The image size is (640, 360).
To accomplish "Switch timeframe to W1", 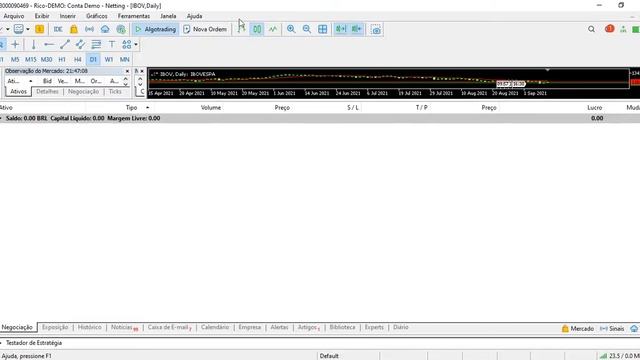I will pyautogui.click(x=109, y=60).
